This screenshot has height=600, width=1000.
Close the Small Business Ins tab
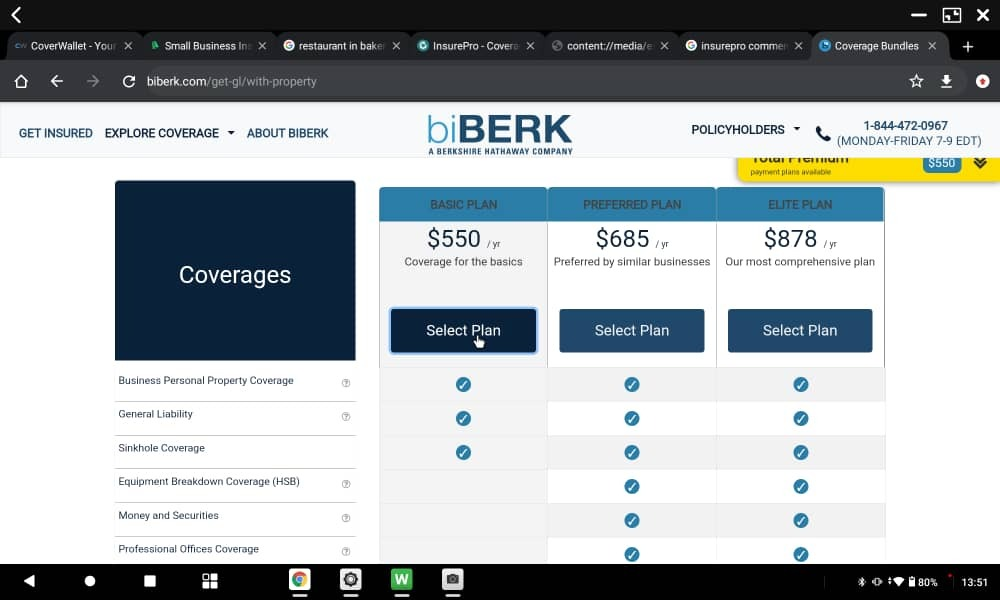click(262, 46)
